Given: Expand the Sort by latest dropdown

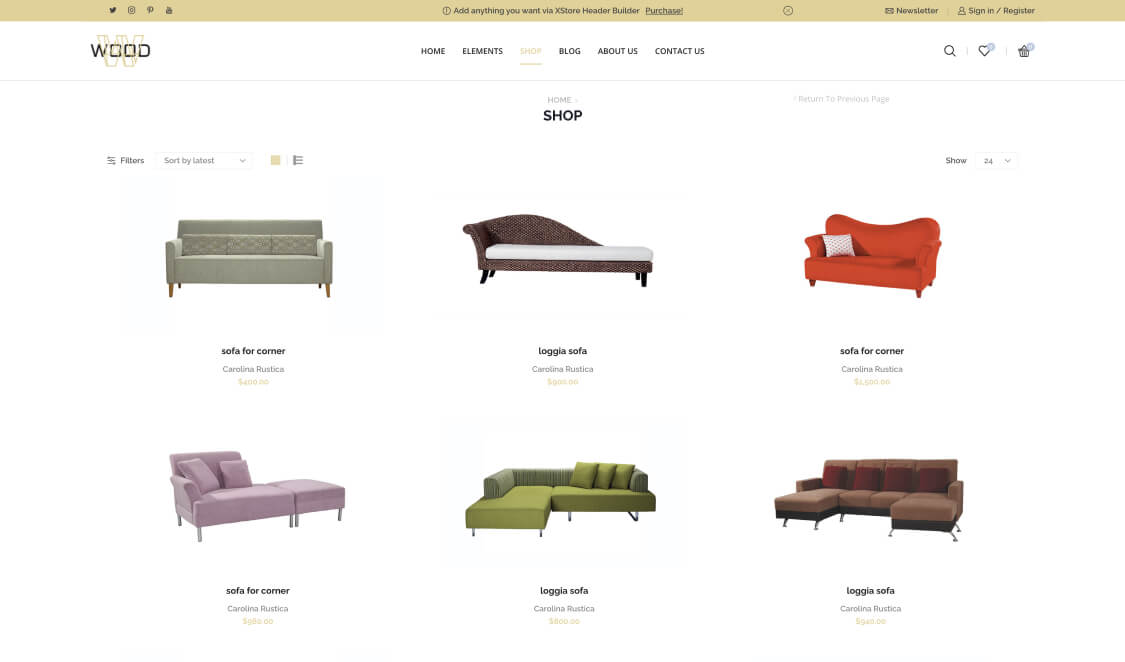Looking at the screenshot, I should 204,161.
